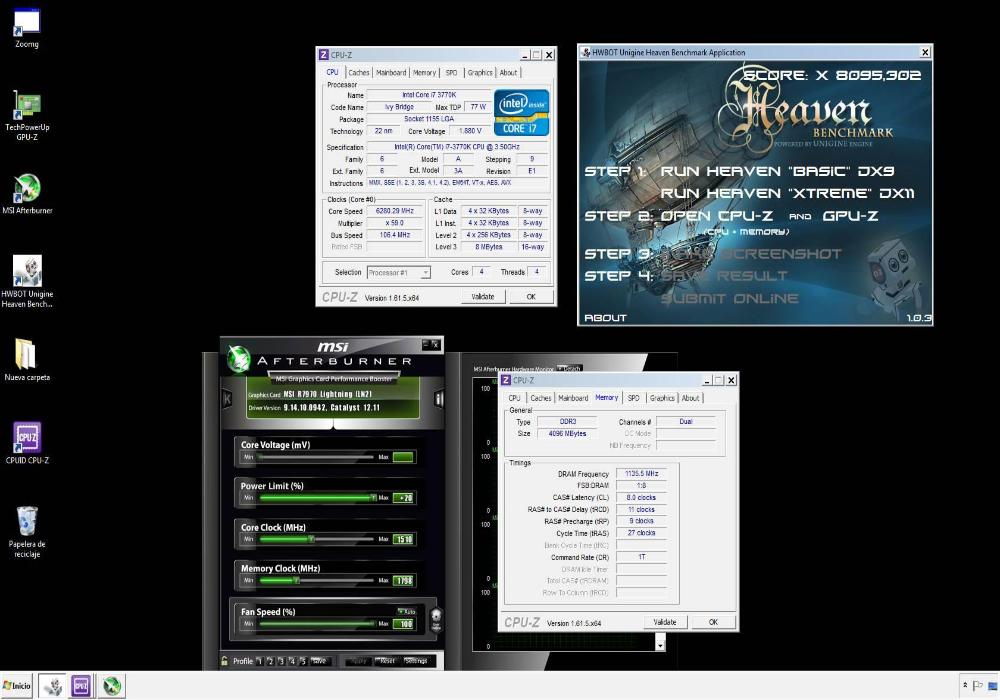Click Run Heaven "Basic" DX9
1000x700 pixels.
777,171
